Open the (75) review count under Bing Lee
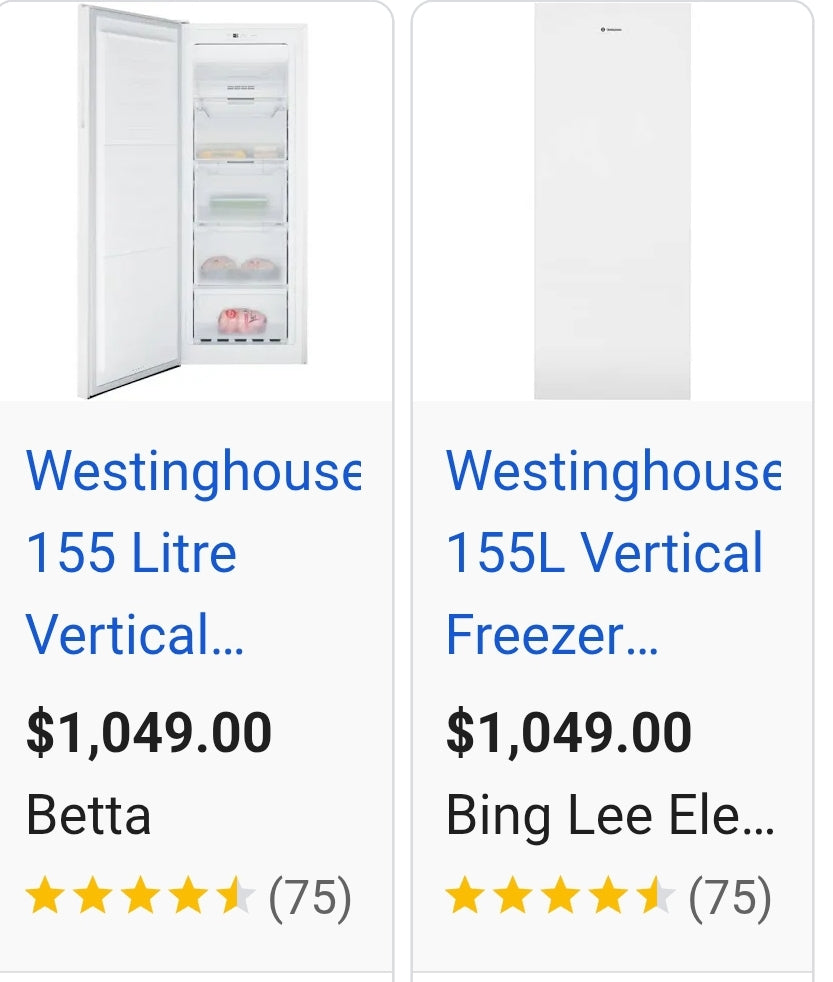 730,897
